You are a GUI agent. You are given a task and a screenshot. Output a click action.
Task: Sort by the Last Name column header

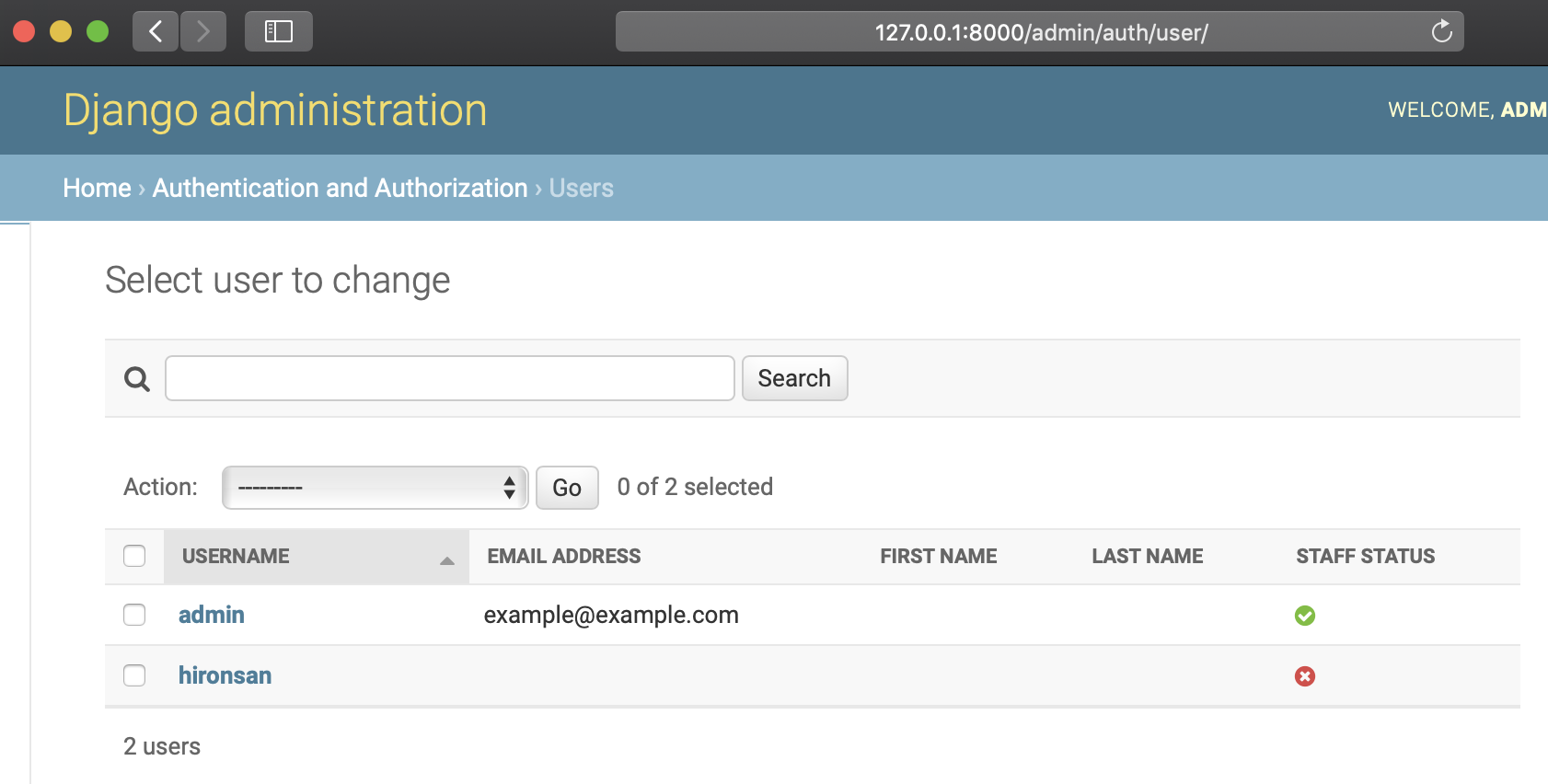point(1148,556)
